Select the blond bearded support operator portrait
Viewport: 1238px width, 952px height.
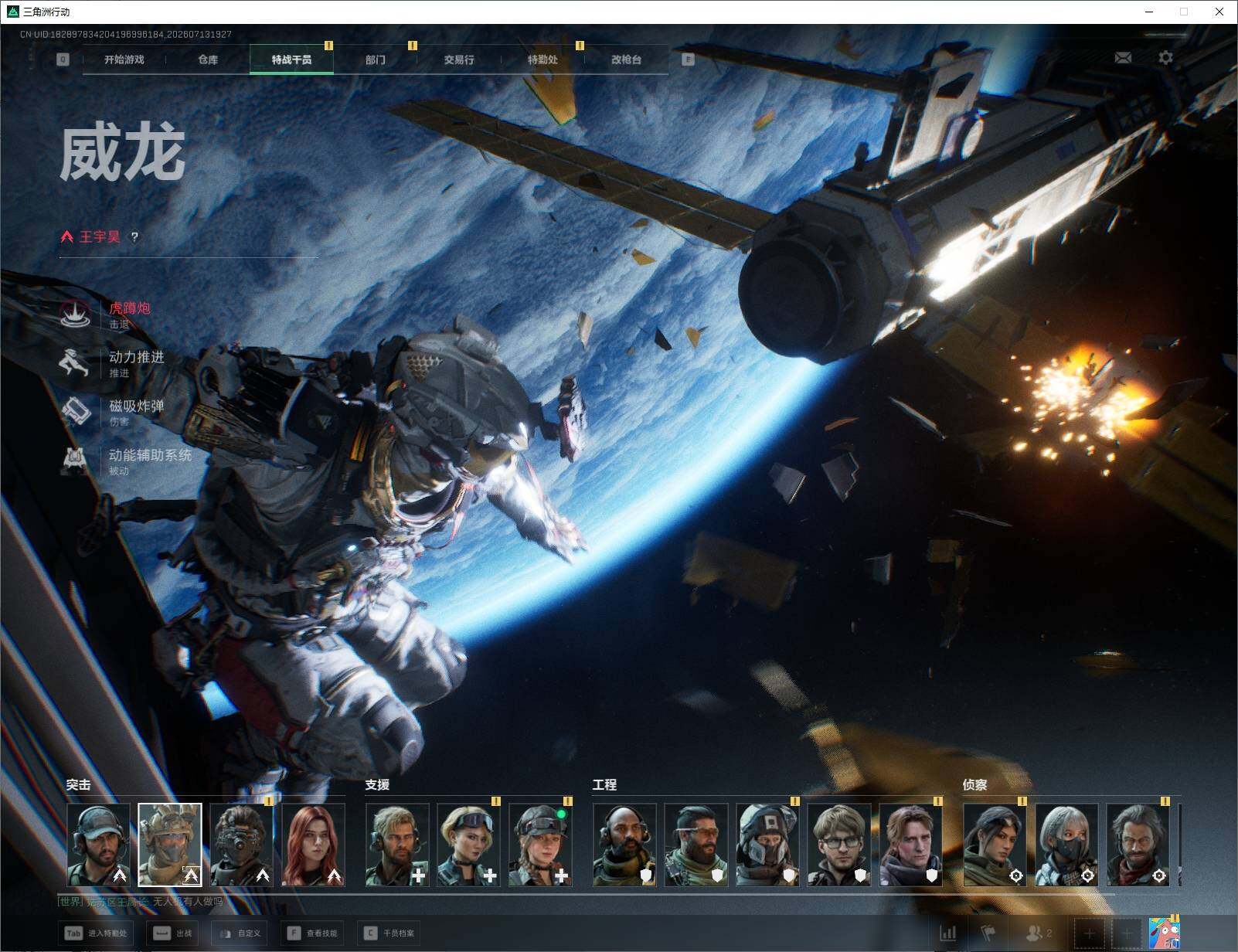click(397, 845)
